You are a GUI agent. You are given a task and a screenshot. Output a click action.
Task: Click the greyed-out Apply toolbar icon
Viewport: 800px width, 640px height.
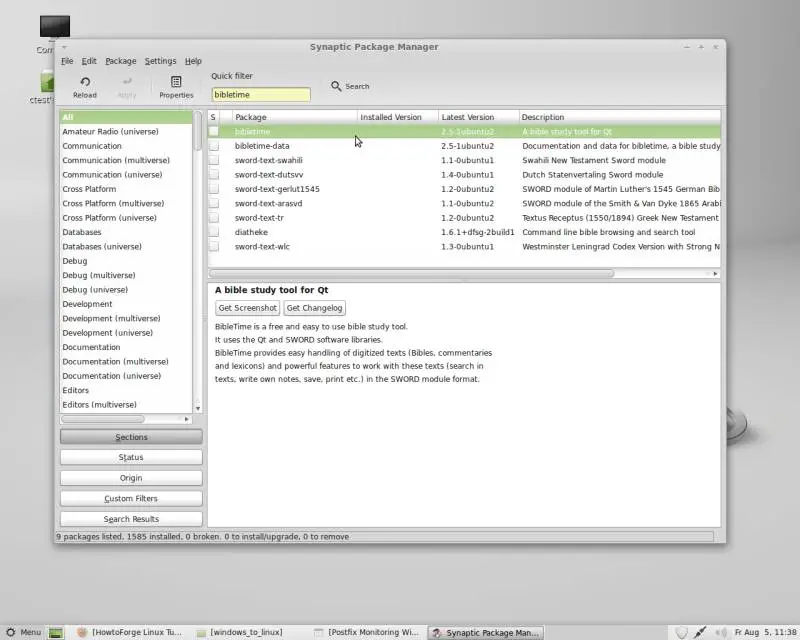point(127,82)
